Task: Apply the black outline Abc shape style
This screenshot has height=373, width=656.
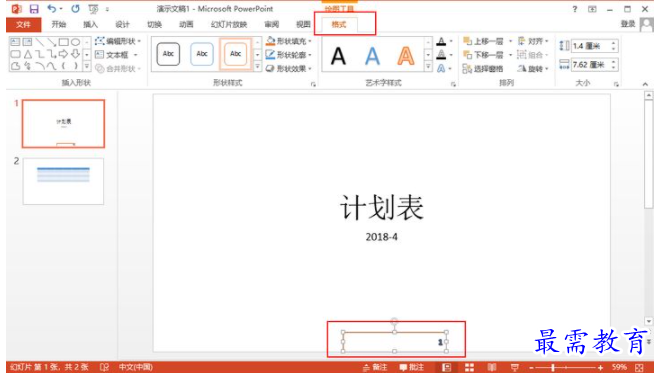Action: [x=168, y=54]
